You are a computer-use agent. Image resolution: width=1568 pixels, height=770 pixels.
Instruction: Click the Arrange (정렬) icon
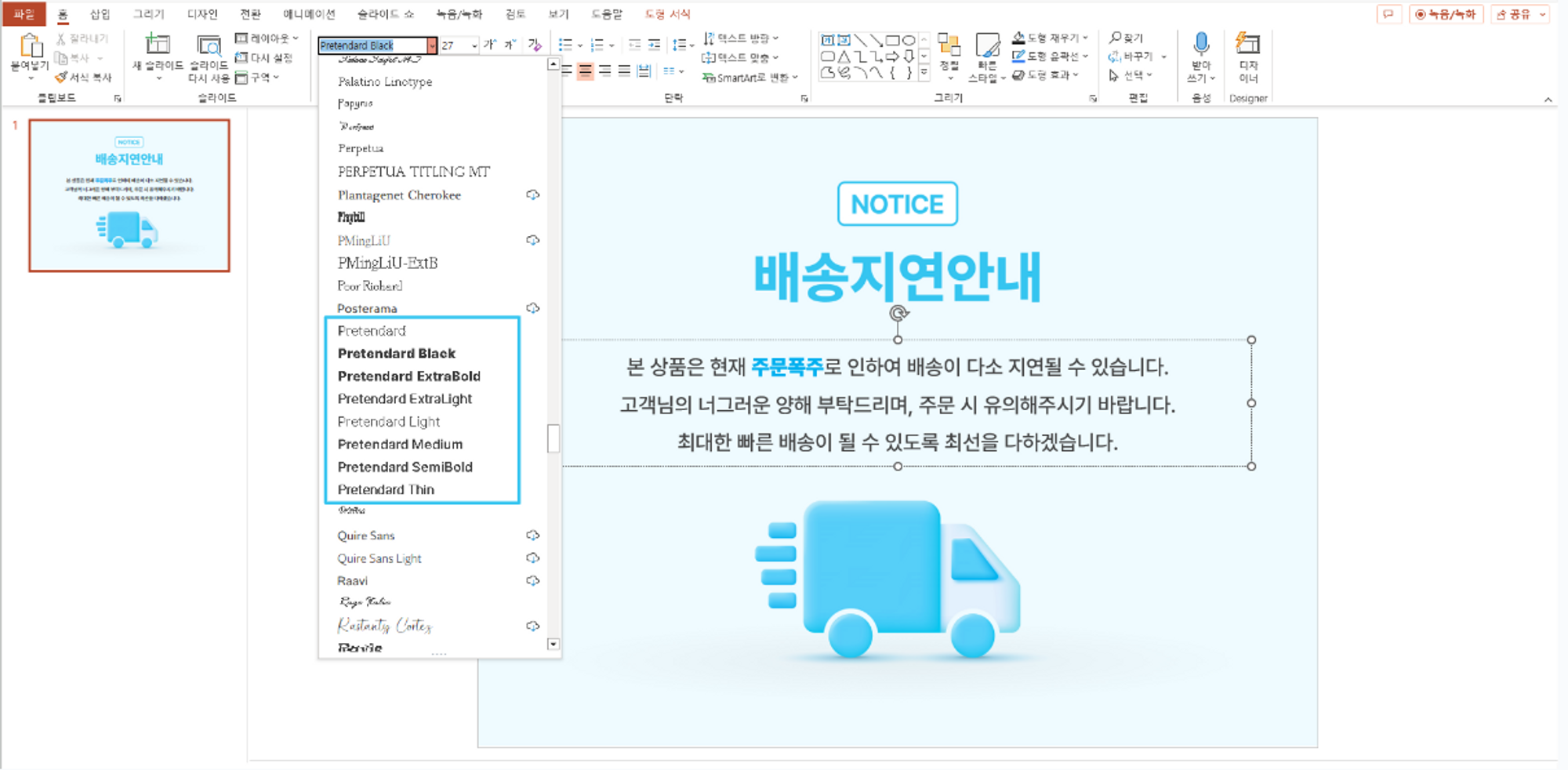pos(949,45)
